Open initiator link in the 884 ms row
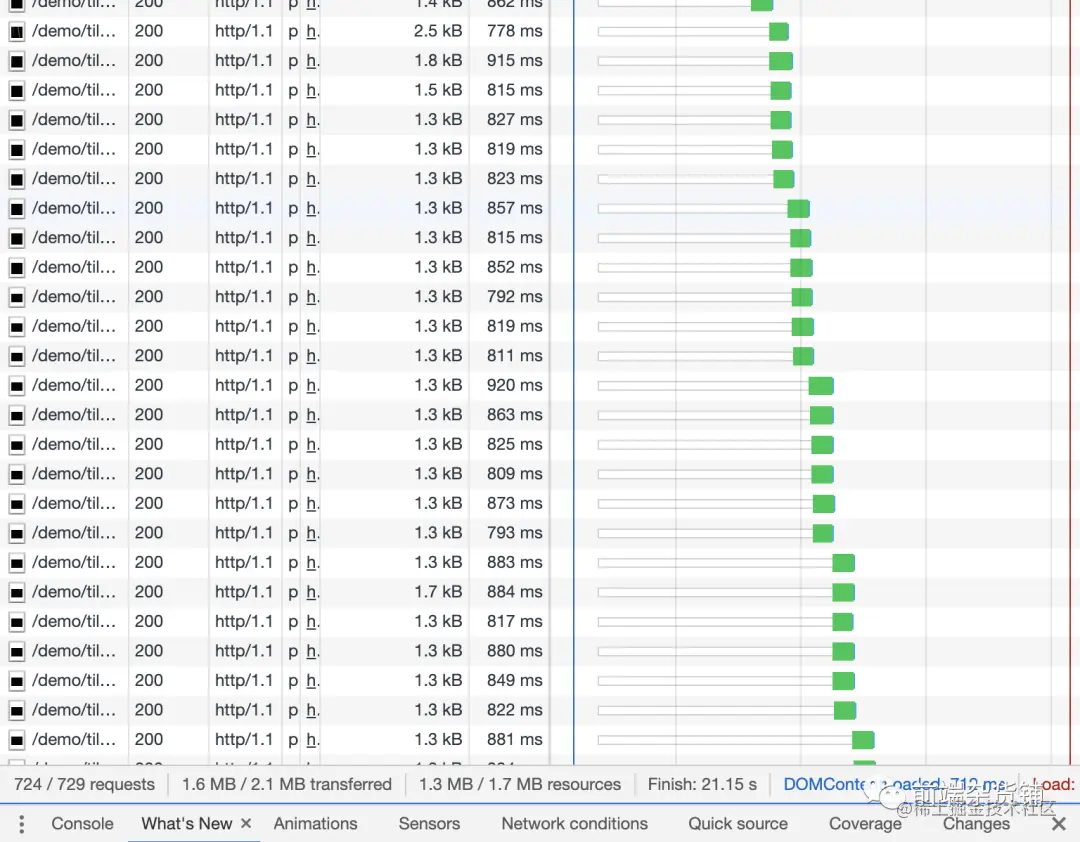The height and width of the screenshot is (842, 1080). [x=312, y=592]
